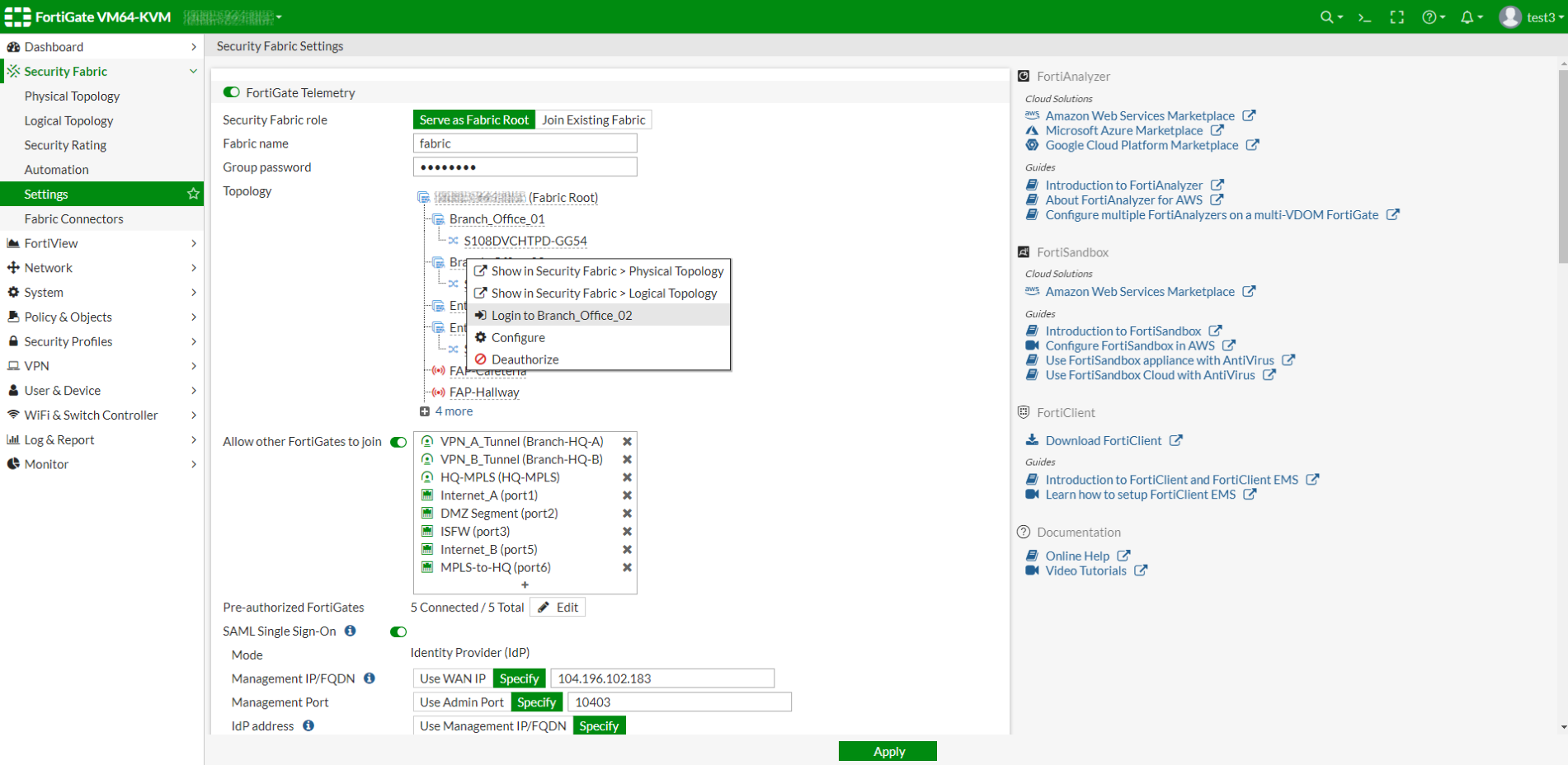
Task: Open the help question mark menu
Action: 1434,17
